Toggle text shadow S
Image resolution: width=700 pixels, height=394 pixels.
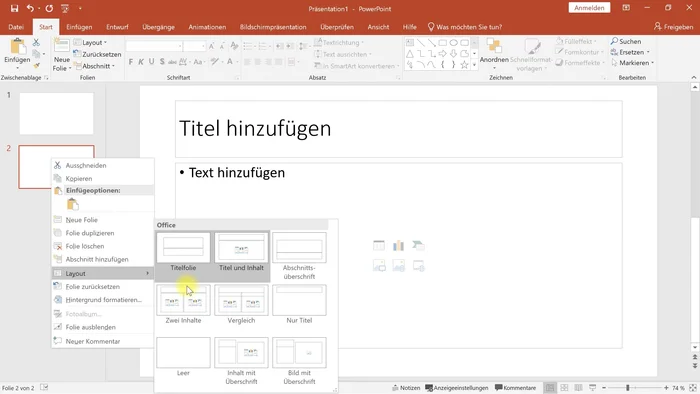click(162, 62)
